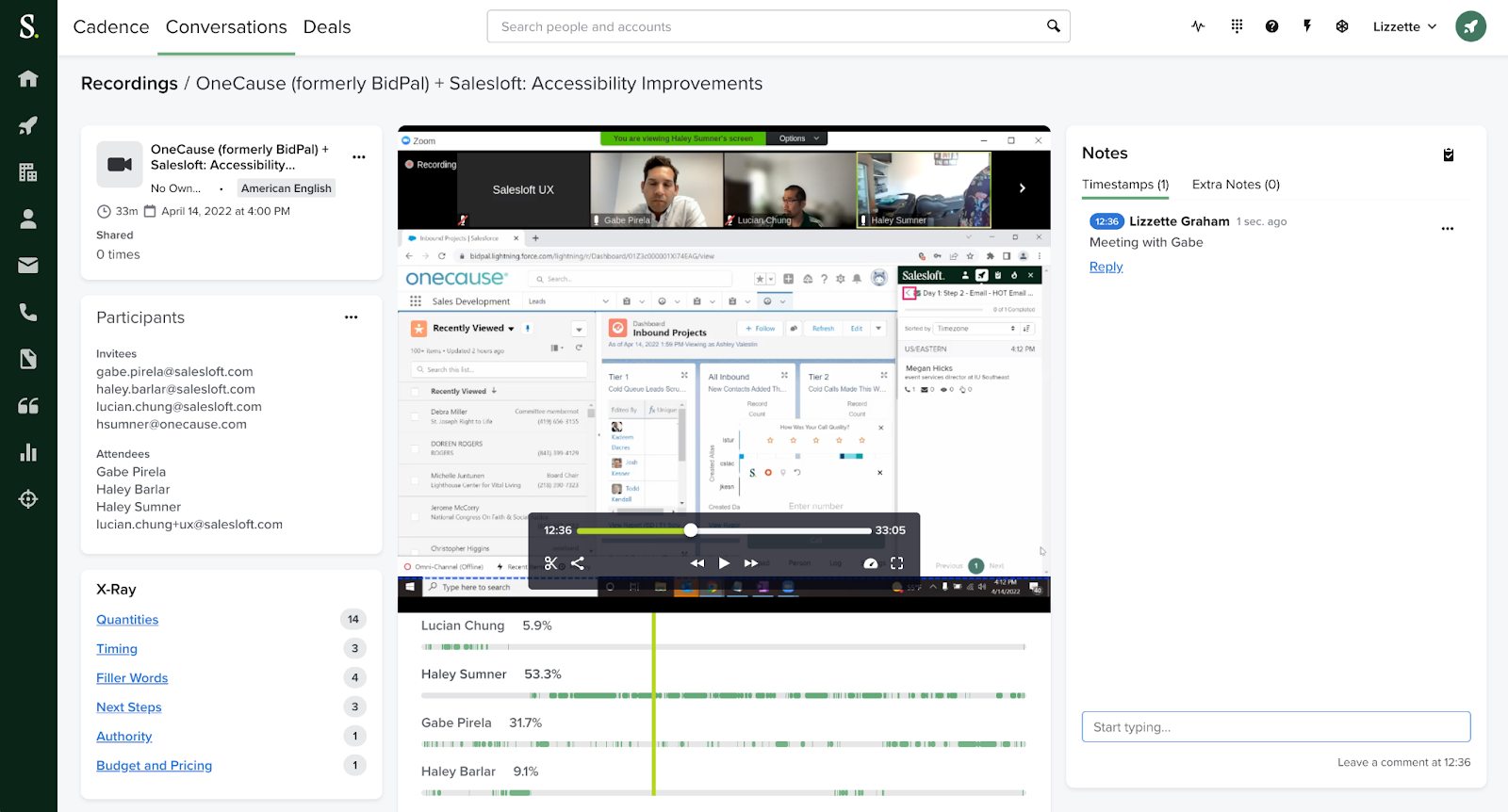Open the Timing X-Ray link
This screenshot has height=812, width=1508.
(117, 649)
